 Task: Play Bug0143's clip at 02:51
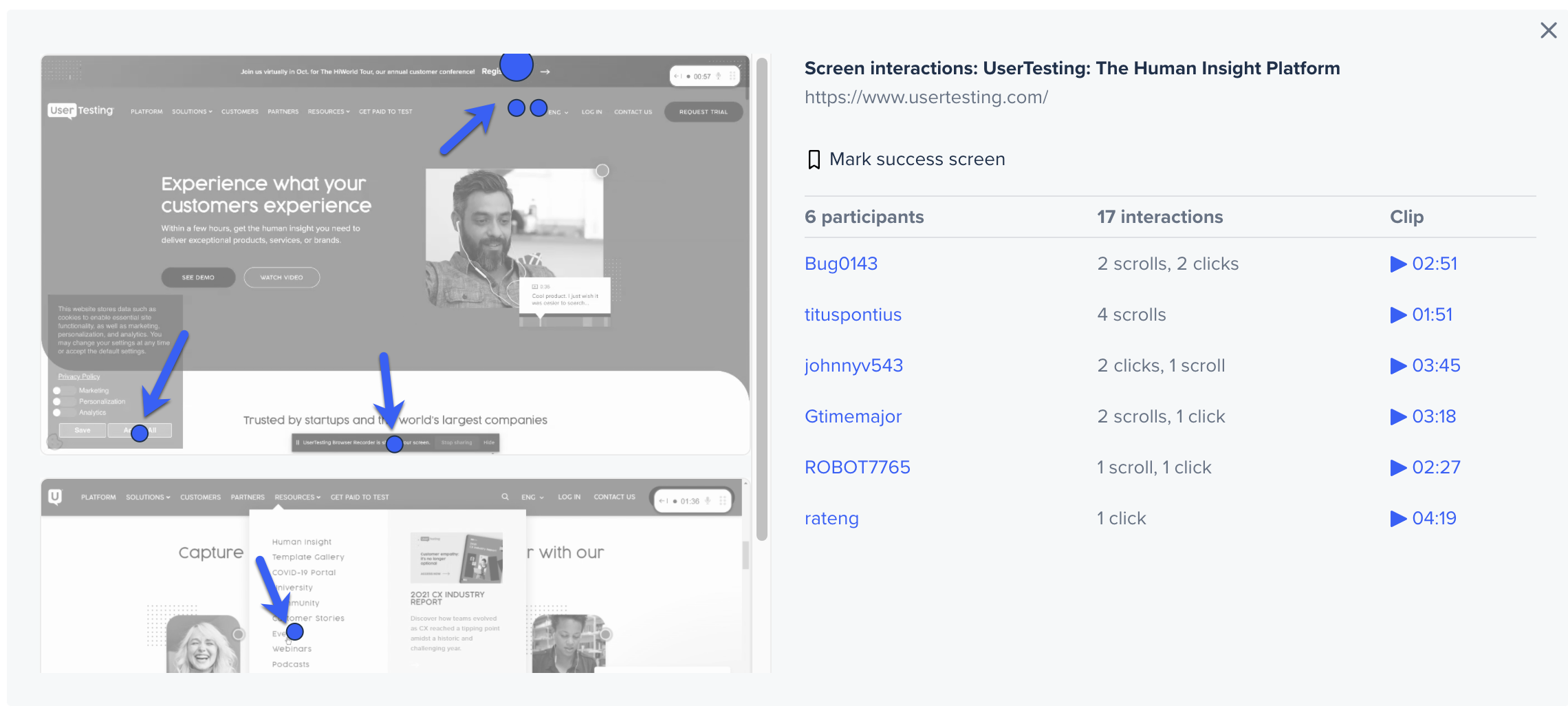point(1424,264)
